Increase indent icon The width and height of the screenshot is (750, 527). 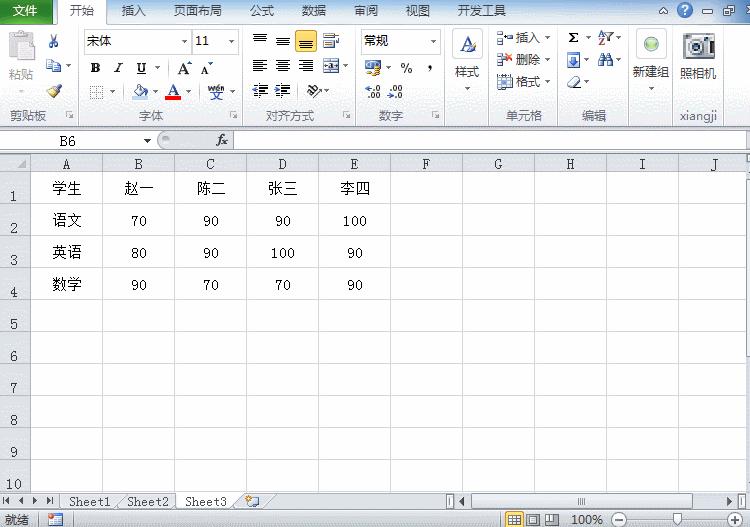point(283,90)
